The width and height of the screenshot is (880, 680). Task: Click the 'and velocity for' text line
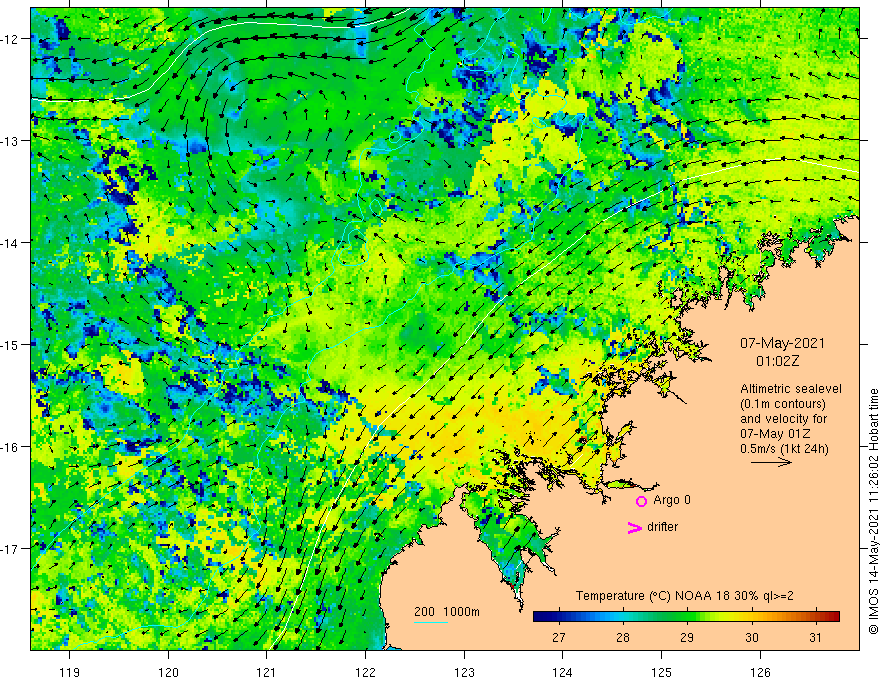pos(783,419)
